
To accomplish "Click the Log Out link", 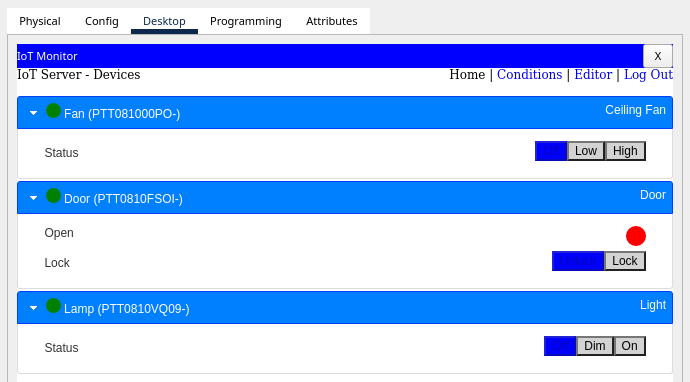I will pos(648,75).
